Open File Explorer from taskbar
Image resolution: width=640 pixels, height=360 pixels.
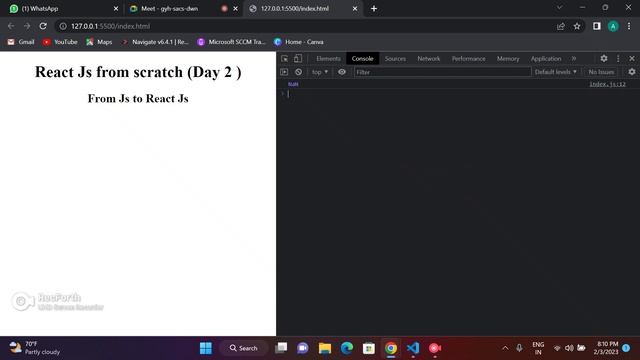click(x=325, y=348)
